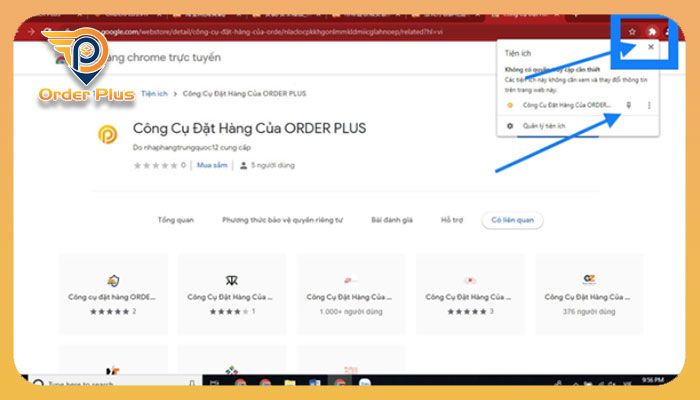Click the forward navigation arrow in Chrome
This screenshot has width=700, height=400.
(x=31, y=32)
